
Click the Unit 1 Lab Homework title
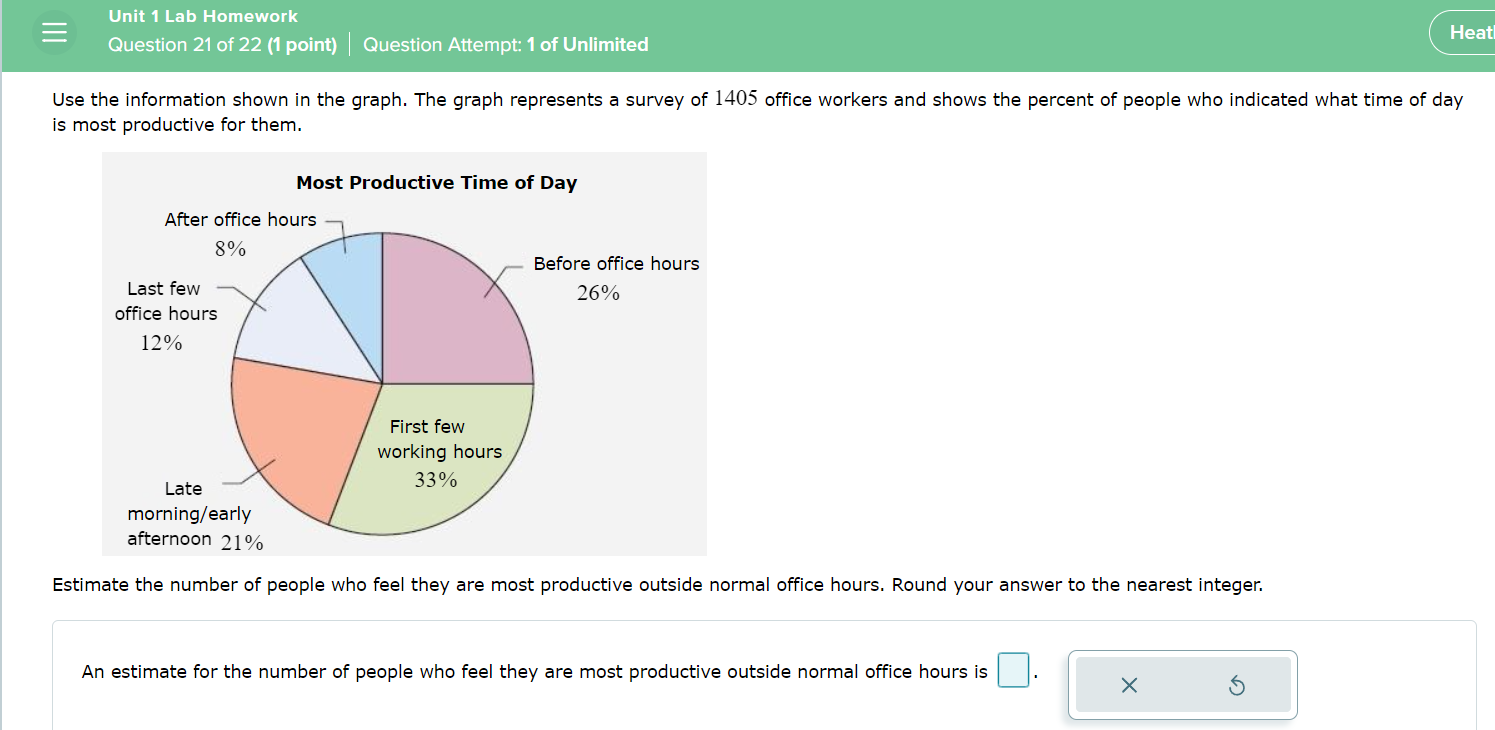(x=203, y=15)
